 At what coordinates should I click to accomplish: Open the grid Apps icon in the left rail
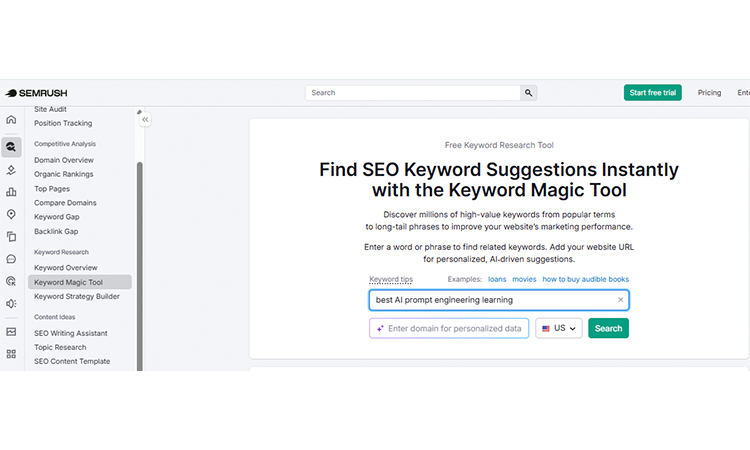tap(11, 354)
